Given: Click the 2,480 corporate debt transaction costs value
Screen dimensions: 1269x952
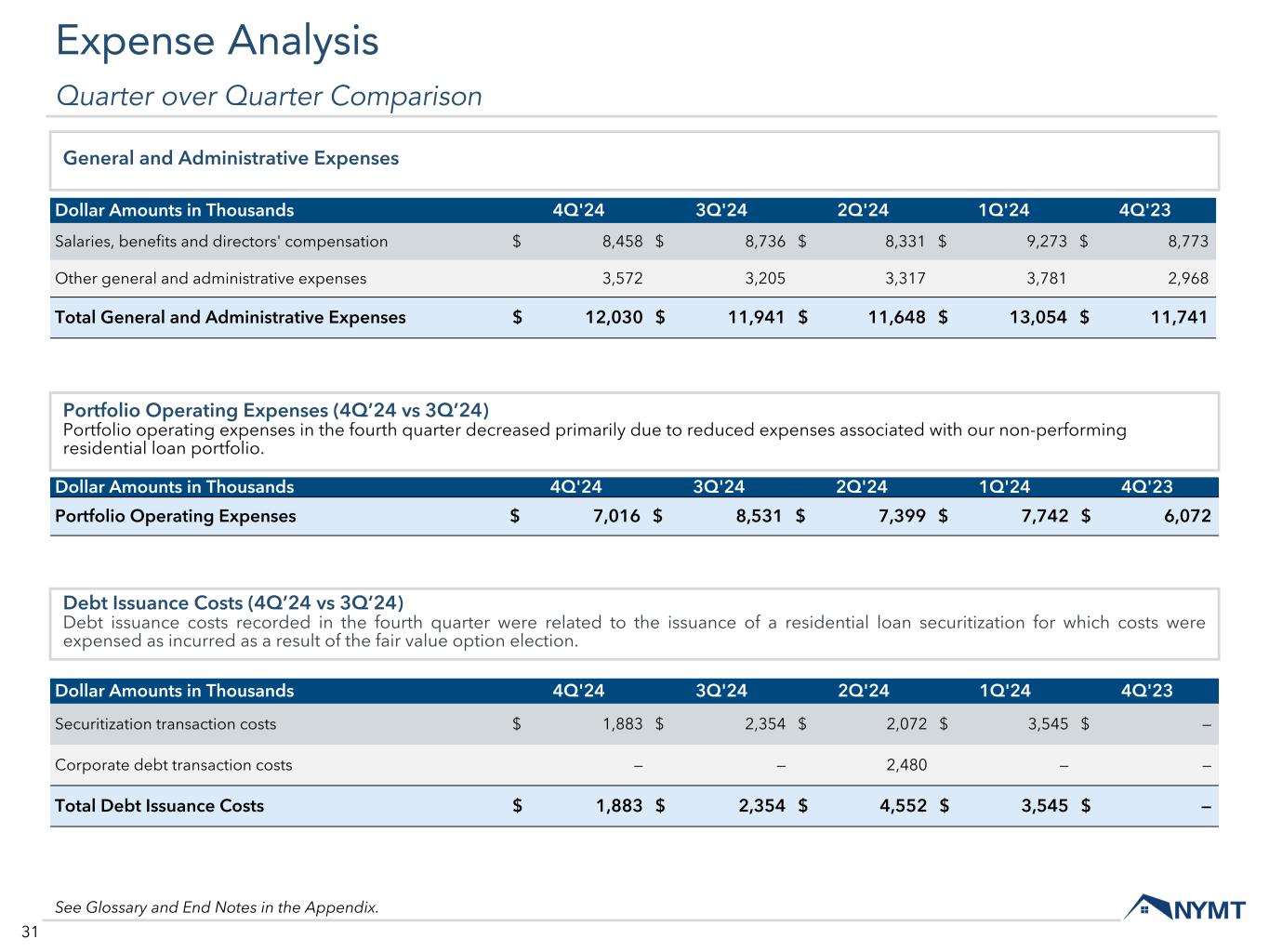Looking at the screenshot, I should pos(906,765).
